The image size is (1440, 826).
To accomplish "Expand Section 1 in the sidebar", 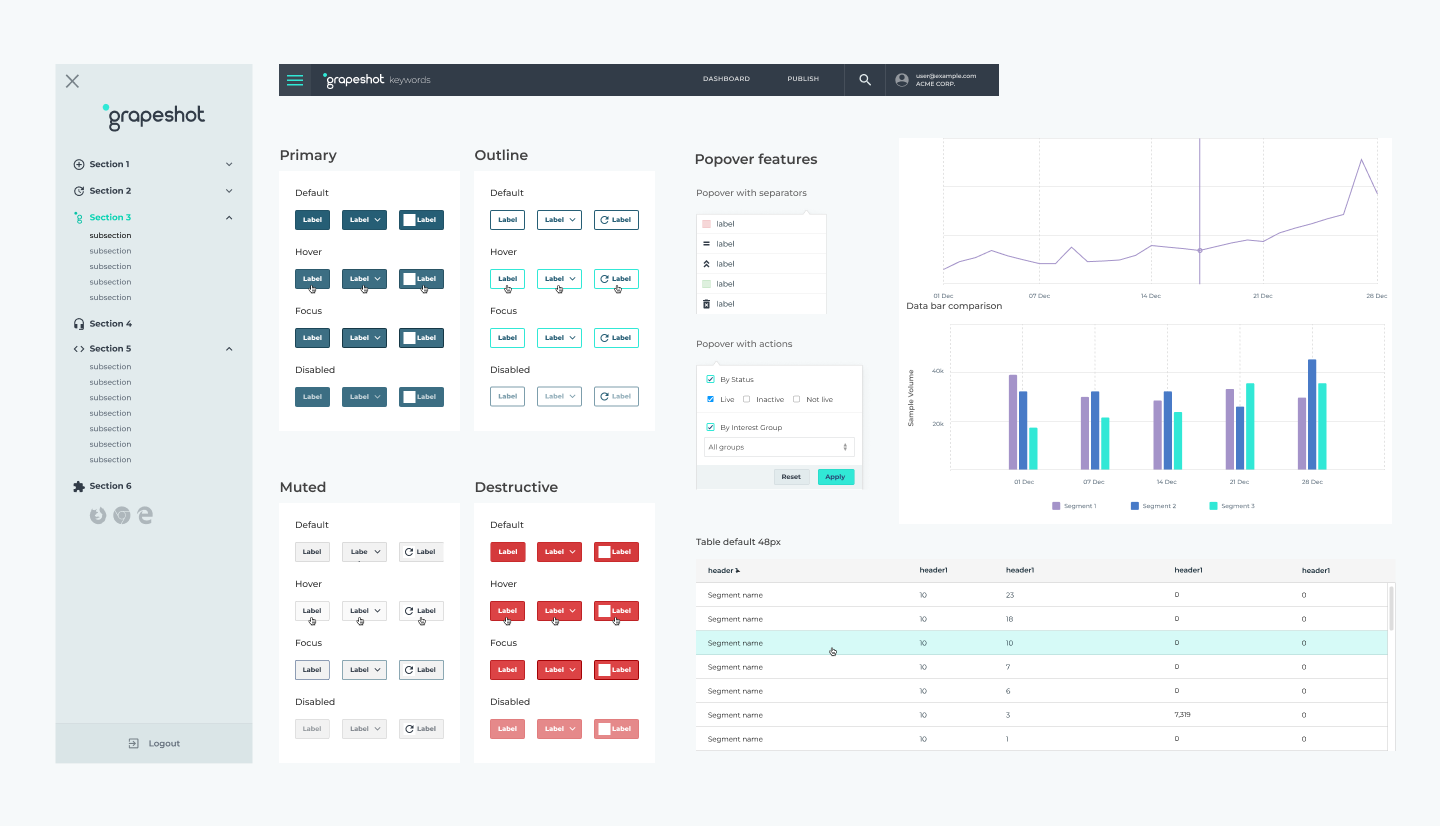I will [229, 163].
